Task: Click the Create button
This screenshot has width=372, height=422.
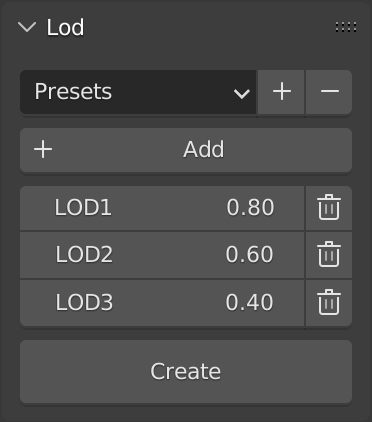Action: [x=186, y=371]
